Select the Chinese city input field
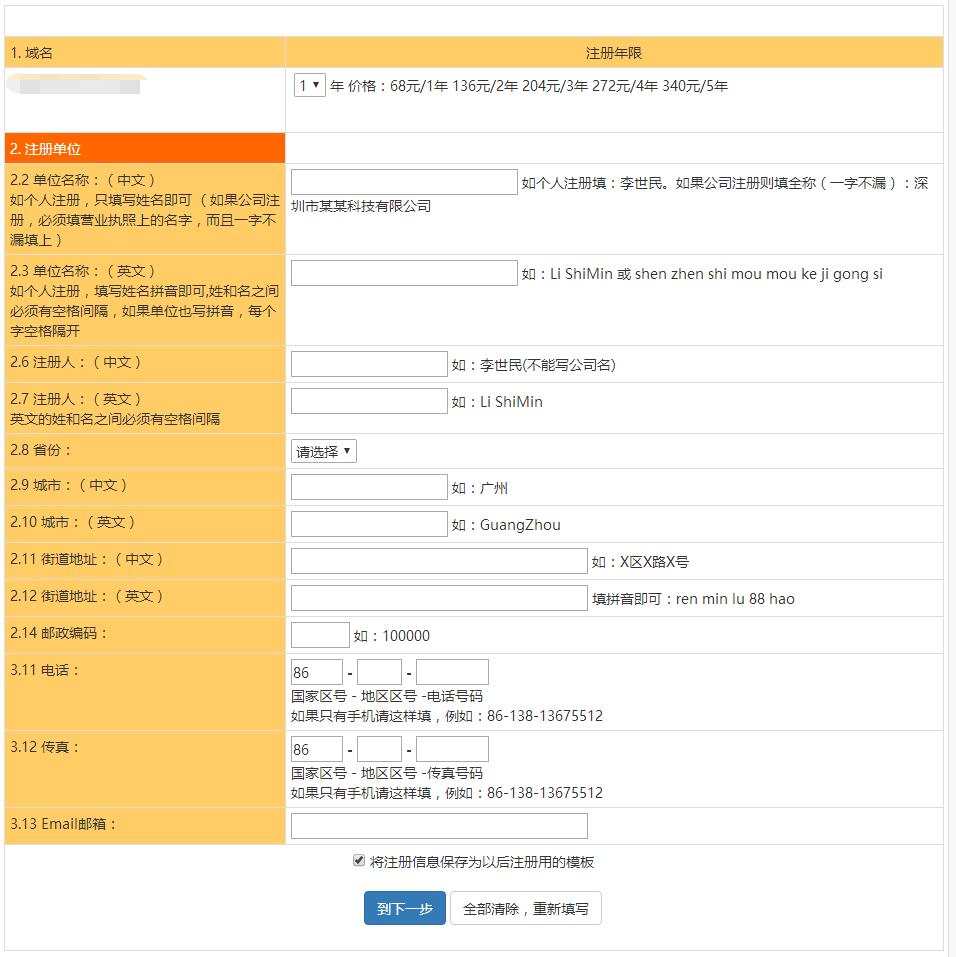956x957 pixels. pyautogui.click(x=368, y=487)
